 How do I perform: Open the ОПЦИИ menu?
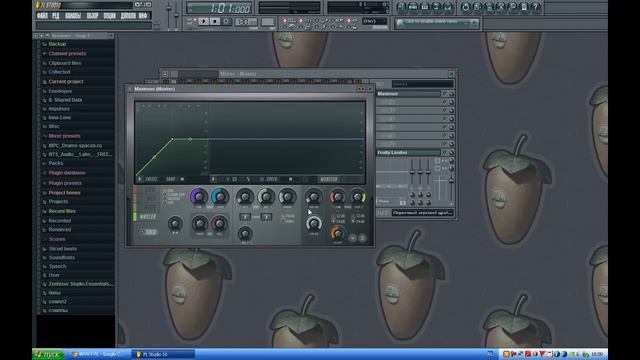coord(109,16)
